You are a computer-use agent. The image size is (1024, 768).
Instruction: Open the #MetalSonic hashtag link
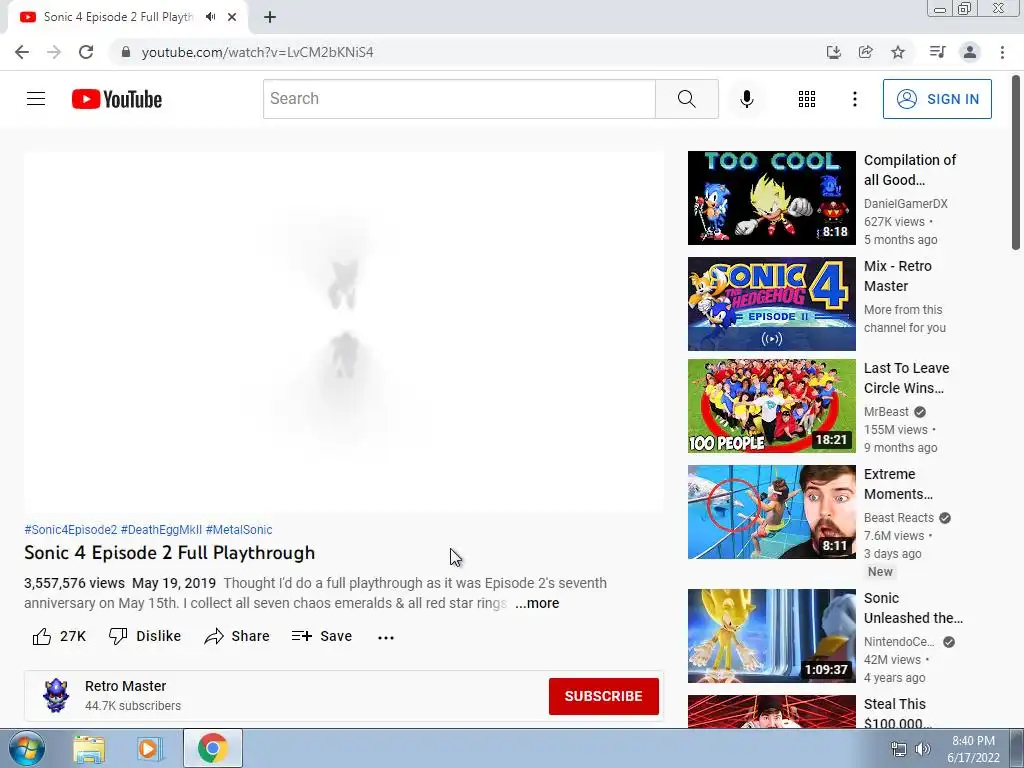click(239, 530)
